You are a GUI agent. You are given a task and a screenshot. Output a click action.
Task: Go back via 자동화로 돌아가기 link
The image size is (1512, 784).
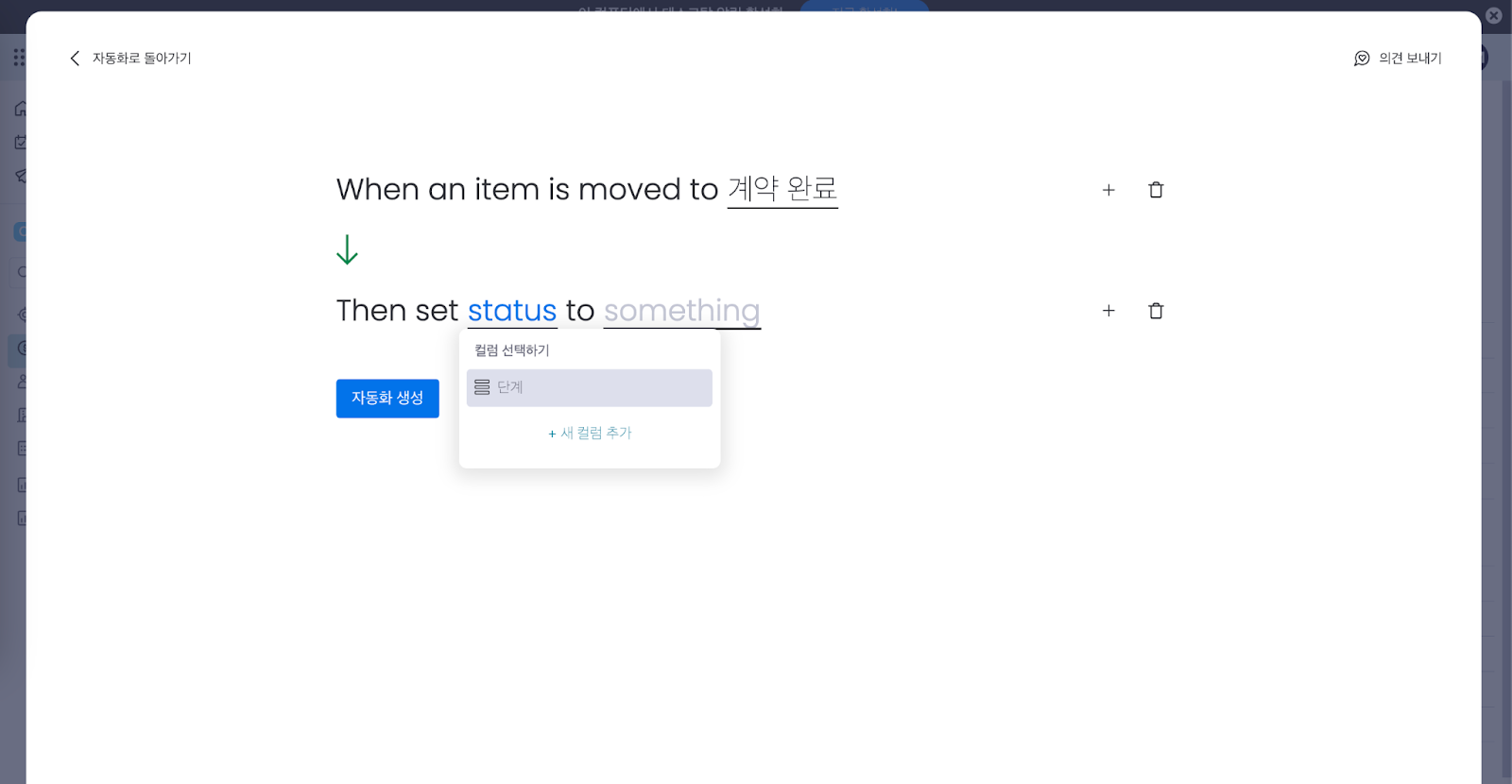pos(142,59)
